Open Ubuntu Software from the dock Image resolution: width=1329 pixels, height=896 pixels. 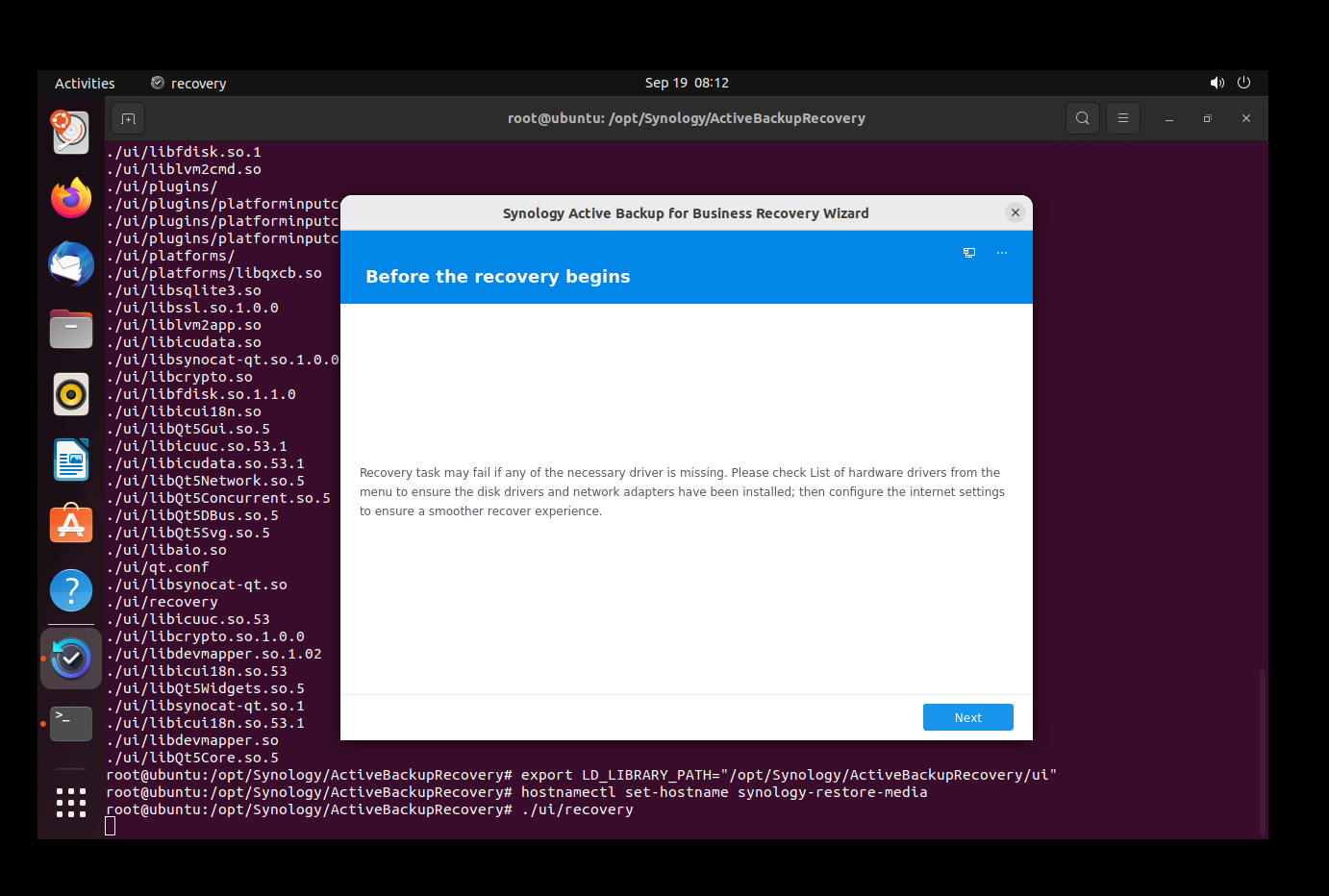[71, 525]
